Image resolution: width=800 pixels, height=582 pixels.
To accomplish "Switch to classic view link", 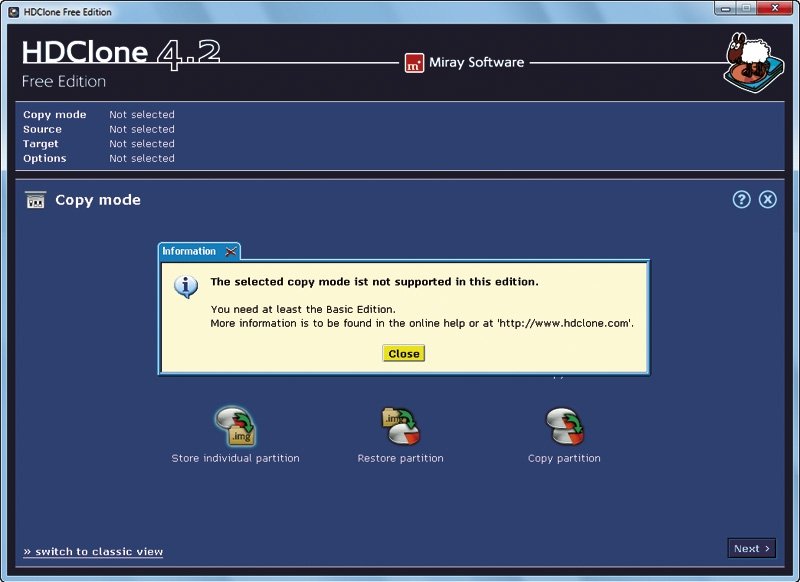I will click(x=93, y=551).
